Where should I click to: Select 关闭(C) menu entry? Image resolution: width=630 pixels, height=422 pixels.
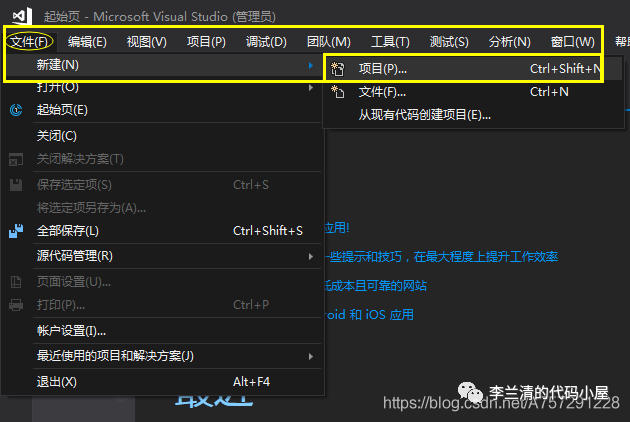[x=163, y=136]
